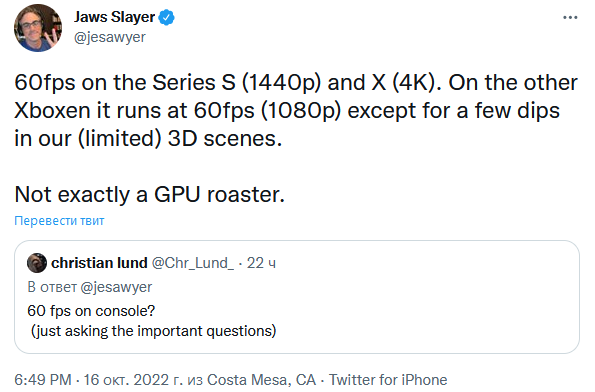Screen dimensions: 595x392
Task: Click the main tweet text about 60fps on Series S
Action: click(x=296, y=110)
